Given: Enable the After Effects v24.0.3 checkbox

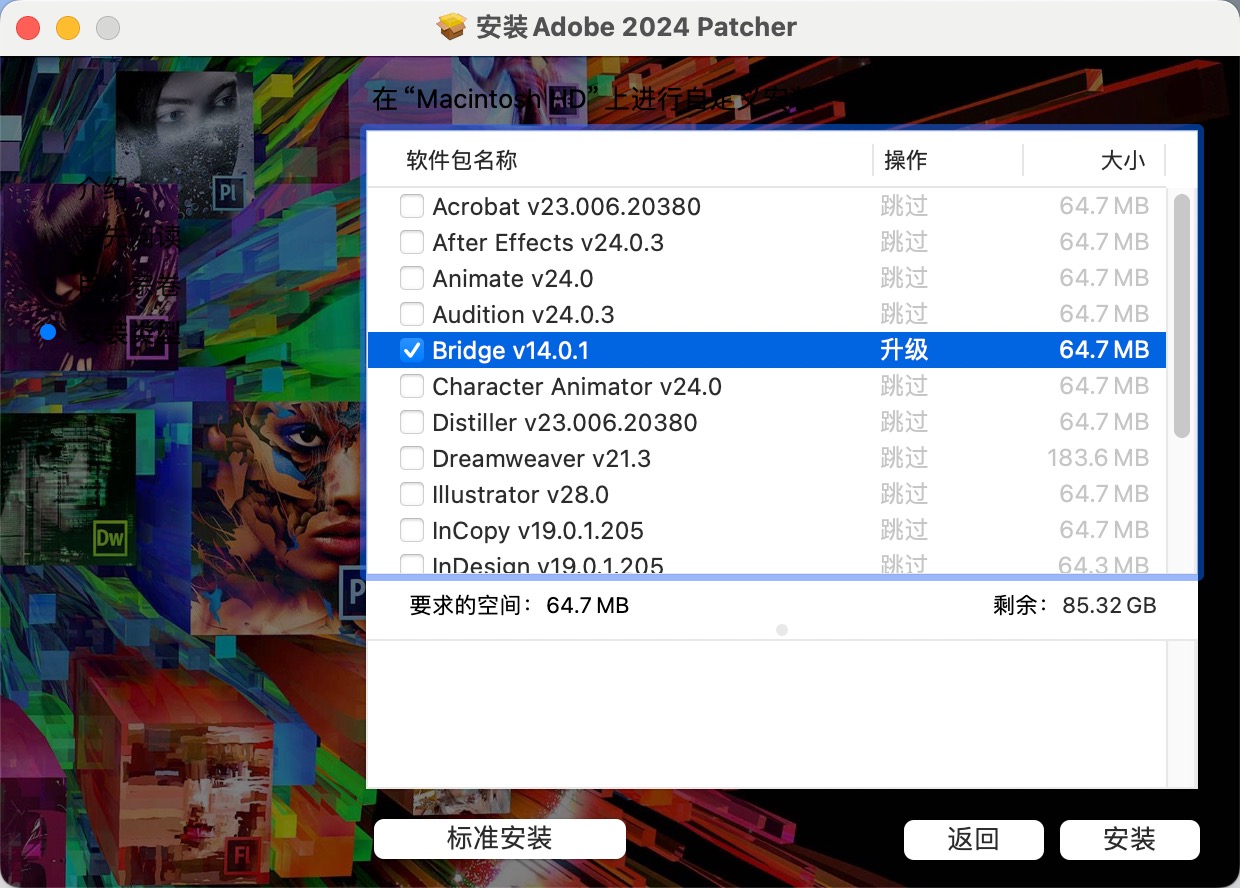Looking at the screenshot, I should pos(411,243).
